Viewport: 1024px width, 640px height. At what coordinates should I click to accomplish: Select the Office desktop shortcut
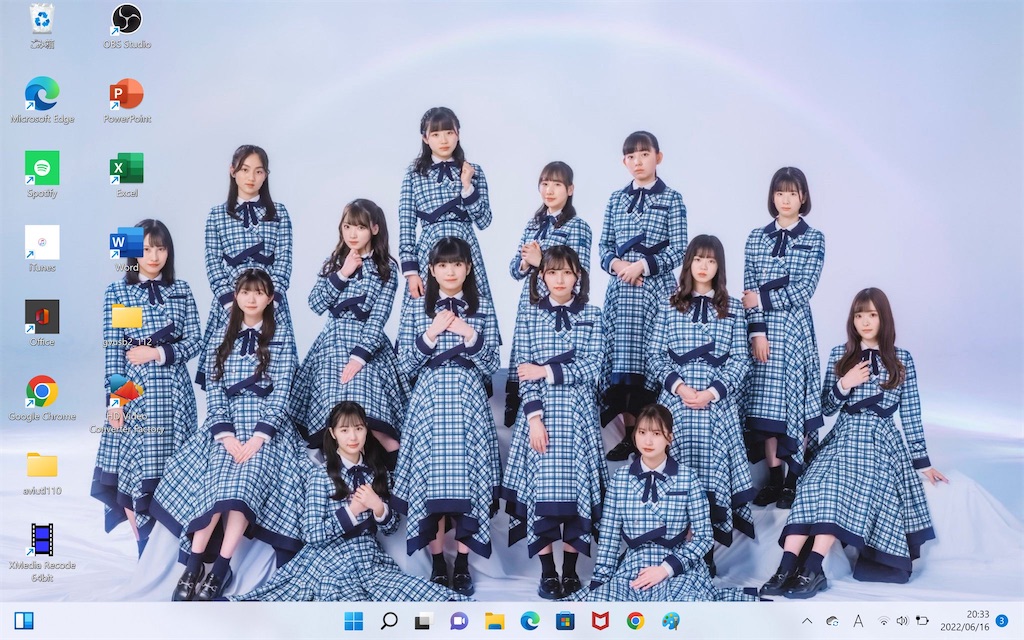pos(42,324)
